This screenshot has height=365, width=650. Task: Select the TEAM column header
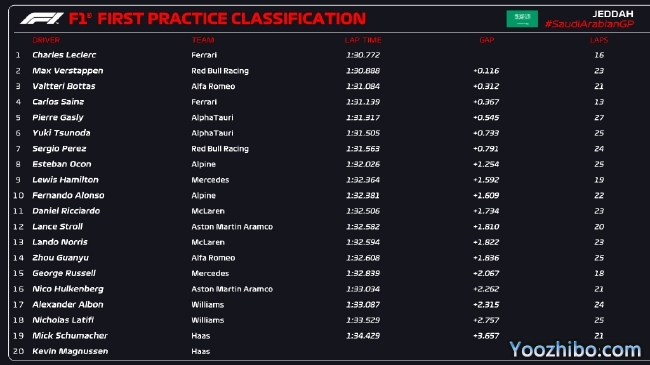click(x=203, y=40)
